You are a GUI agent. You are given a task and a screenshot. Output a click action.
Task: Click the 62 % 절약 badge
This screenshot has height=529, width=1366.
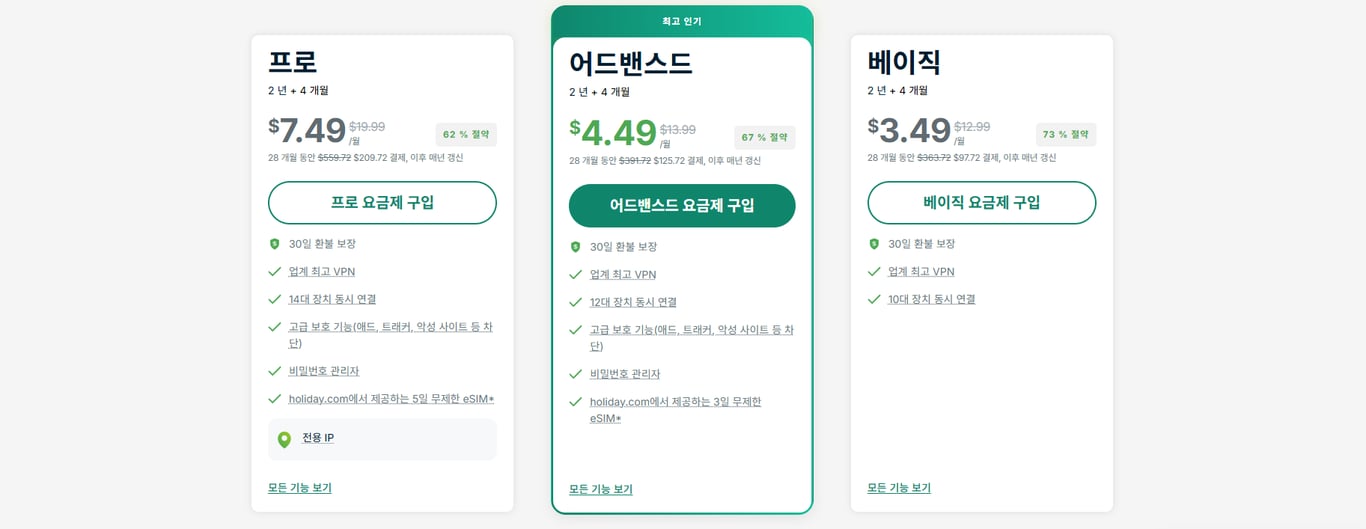point(466,135)
